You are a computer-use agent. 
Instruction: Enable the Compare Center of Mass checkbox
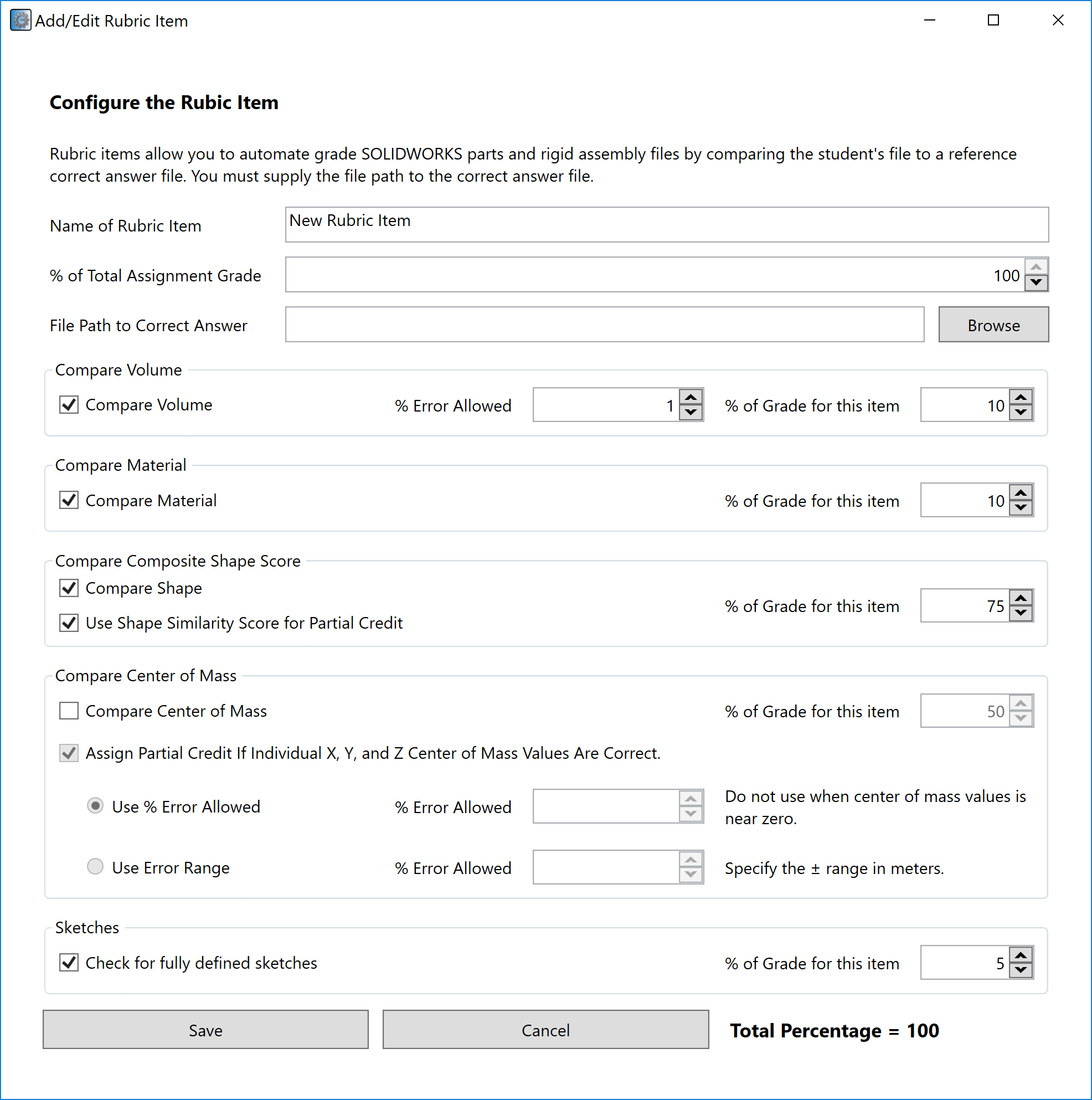click(69, 711)
